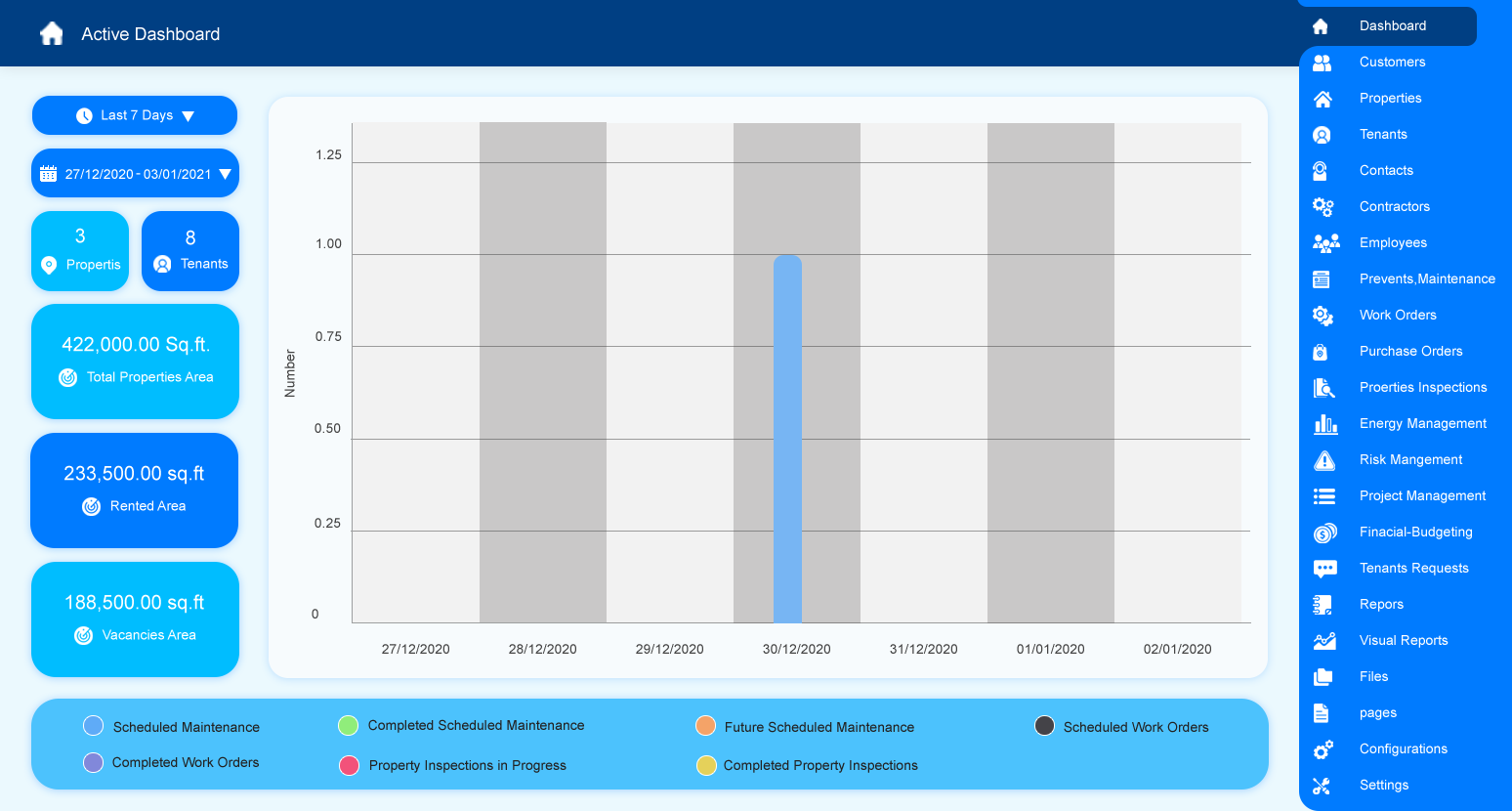1512x811 pixels.
Task: Click the Energy Management bar chart icon
Action: 1324,424
